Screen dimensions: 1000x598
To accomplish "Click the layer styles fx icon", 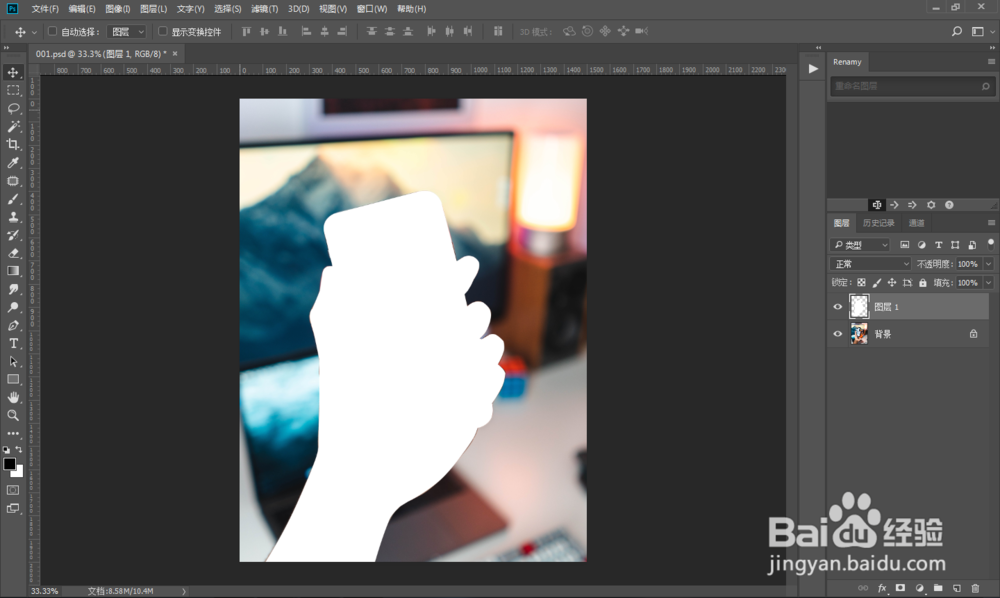I will [x=882, y=588].
